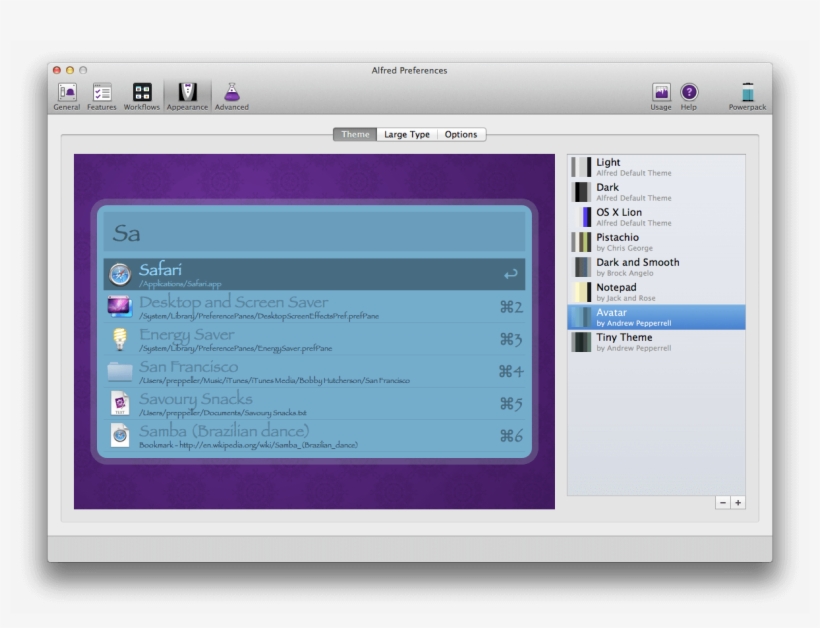Open the Powerpack pane
The image size is (820, 628).
click(747, 97)
